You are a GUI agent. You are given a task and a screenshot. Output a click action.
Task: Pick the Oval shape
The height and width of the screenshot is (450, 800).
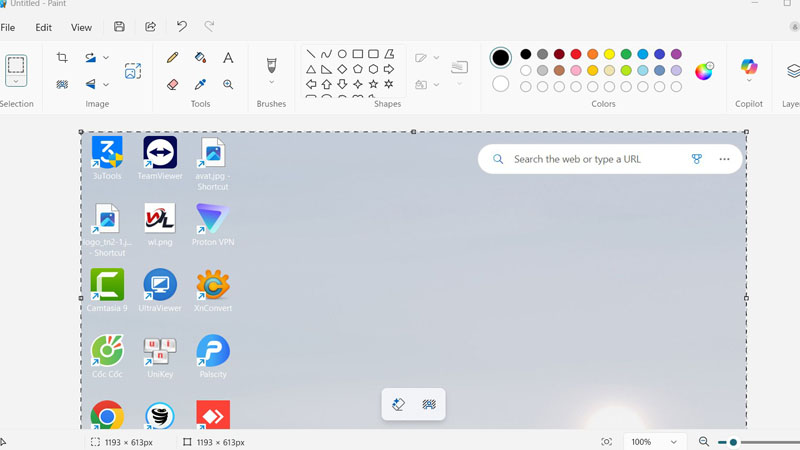(x=342, y=54)
